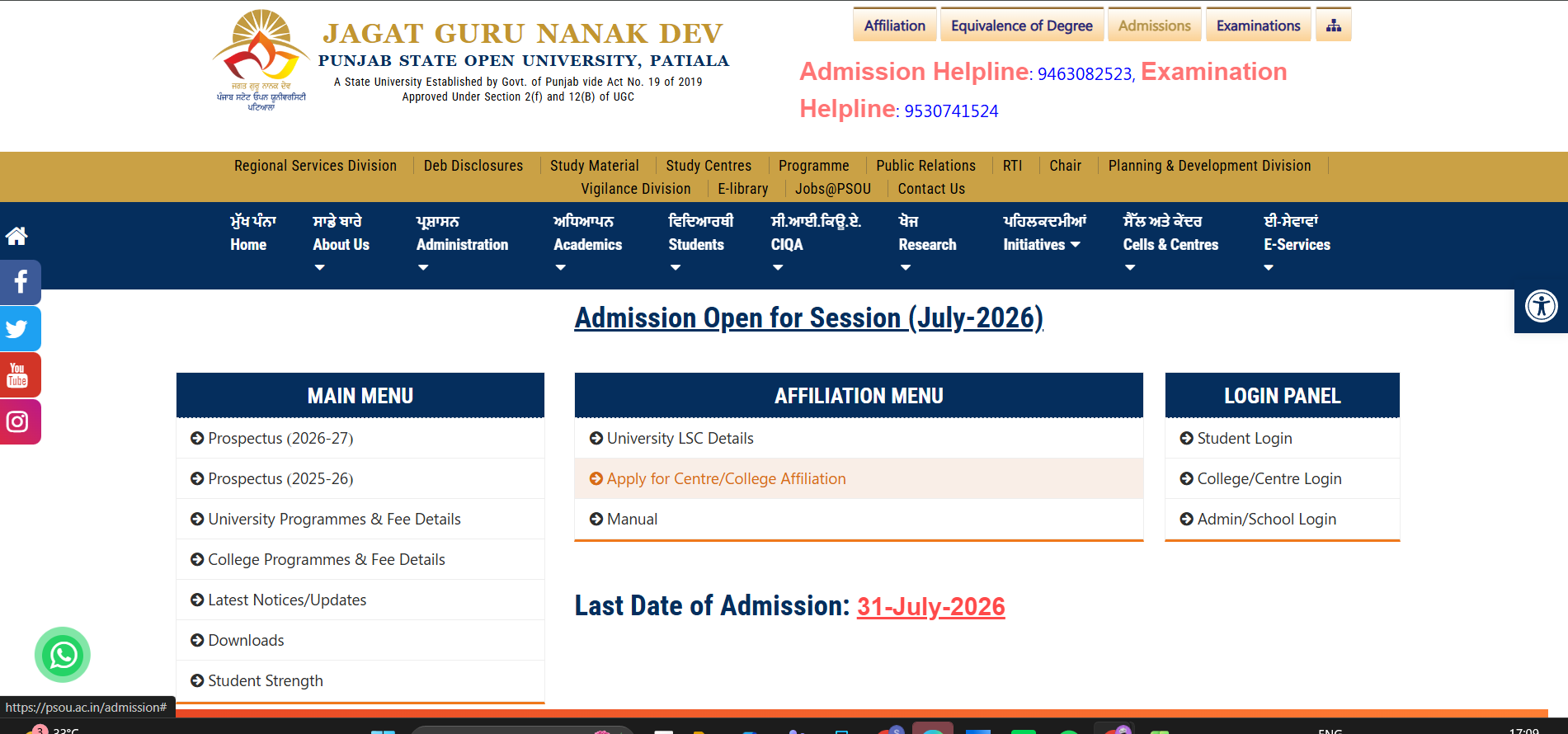
Task: Click arrow icon beside Student Login
Action: [1187, 439]
